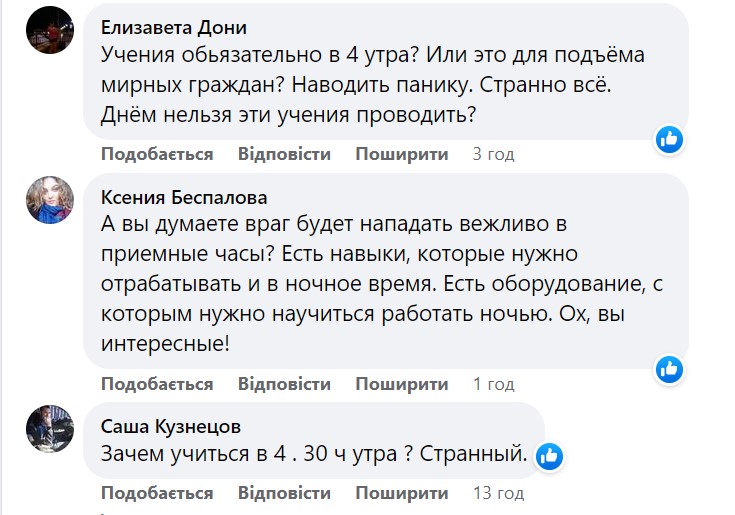Like Ксения Беспалова's comment via Подобається
Screen dimensions: 735x515
(x=157, y=384)
